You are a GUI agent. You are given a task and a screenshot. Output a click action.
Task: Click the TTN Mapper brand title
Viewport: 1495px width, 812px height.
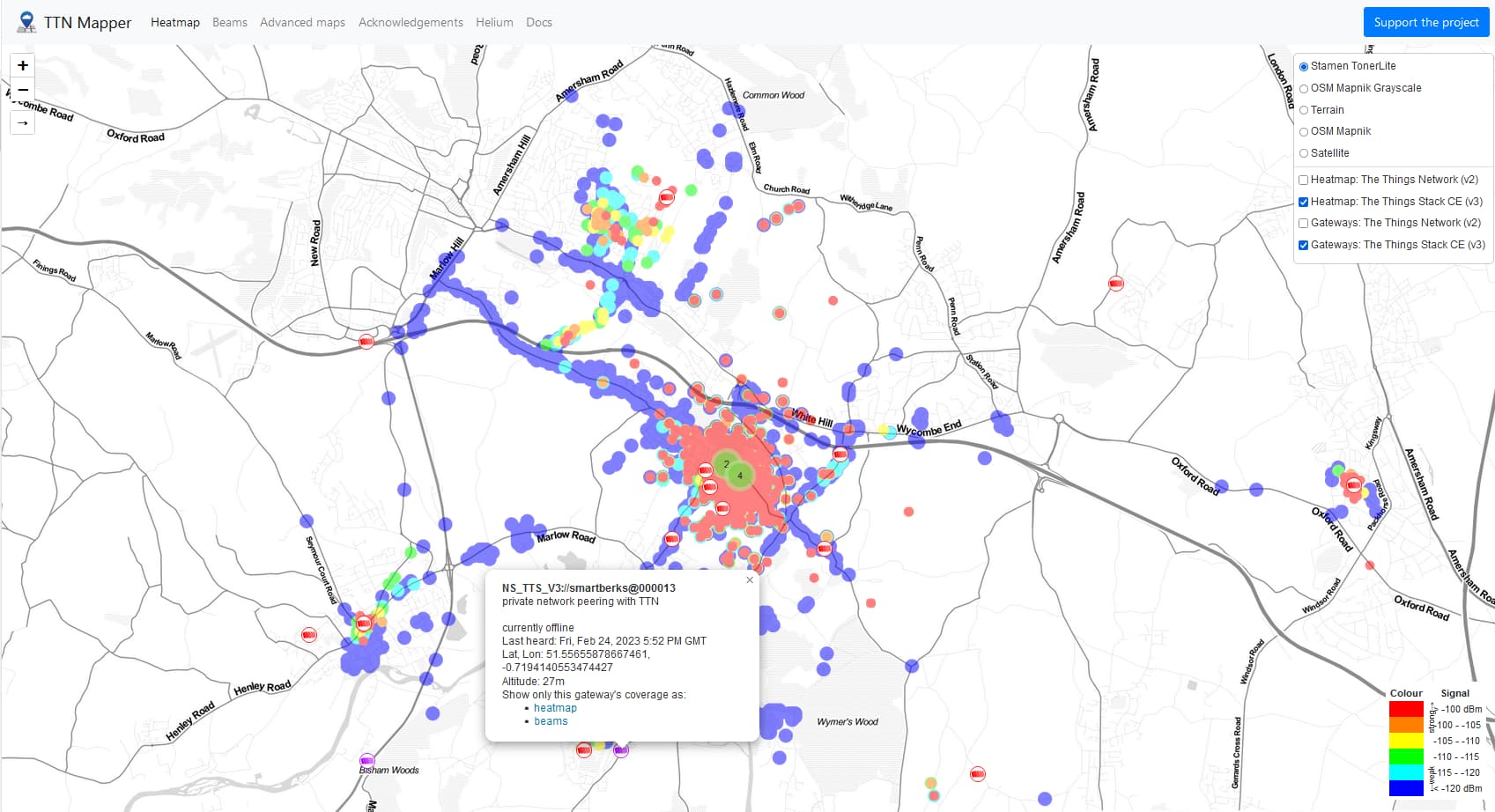coord(88,22)
